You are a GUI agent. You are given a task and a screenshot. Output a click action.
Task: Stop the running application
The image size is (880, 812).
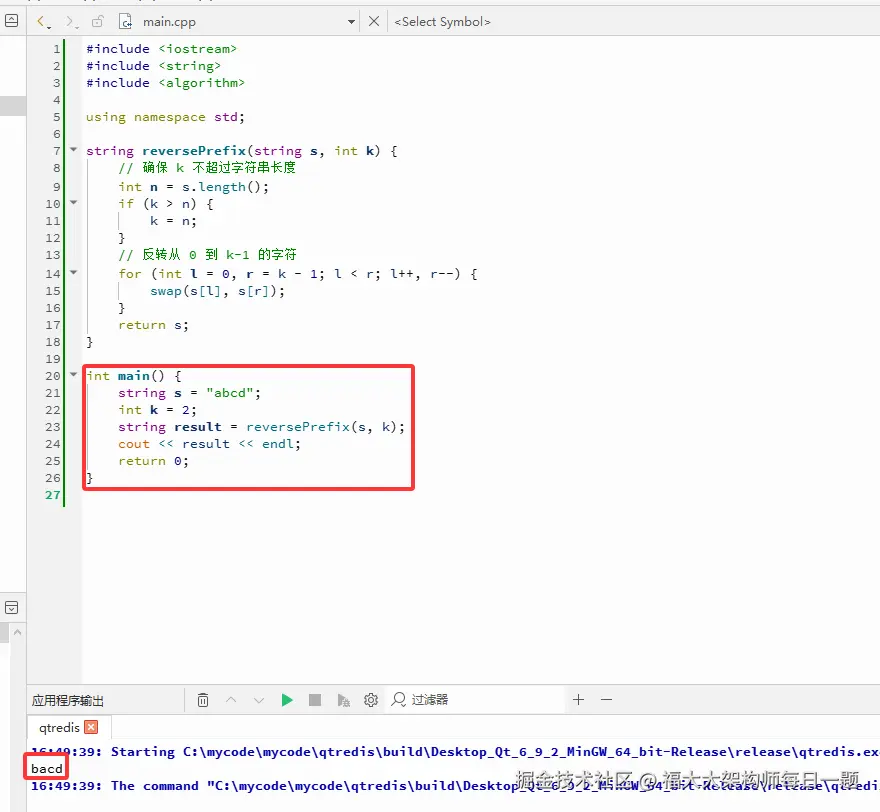point(315,700)
